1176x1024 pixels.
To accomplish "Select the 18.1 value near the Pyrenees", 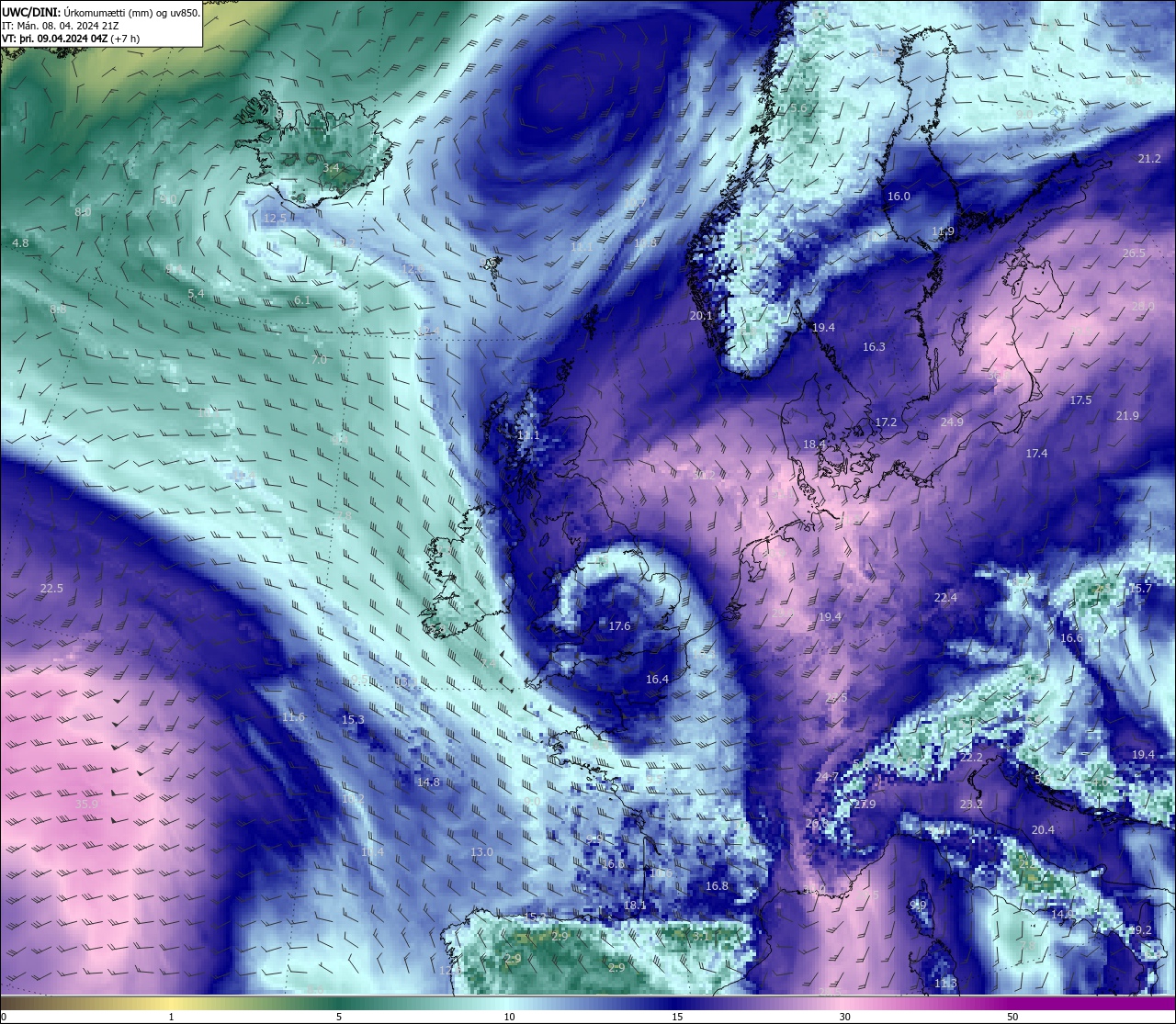I will [x=635, y=906].
